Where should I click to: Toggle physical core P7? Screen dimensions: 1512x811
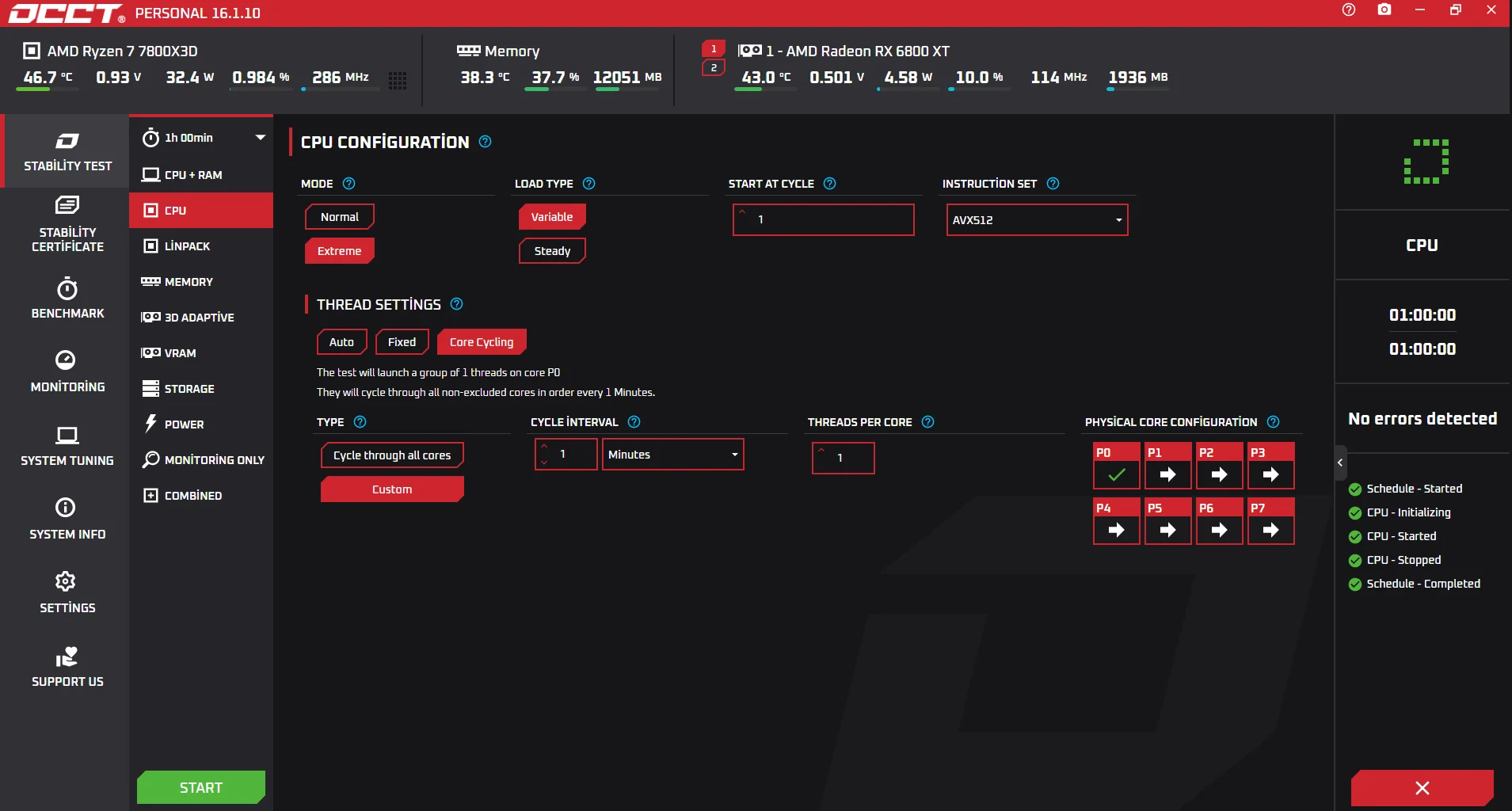pyautogui.click(x=1271, y=521)
